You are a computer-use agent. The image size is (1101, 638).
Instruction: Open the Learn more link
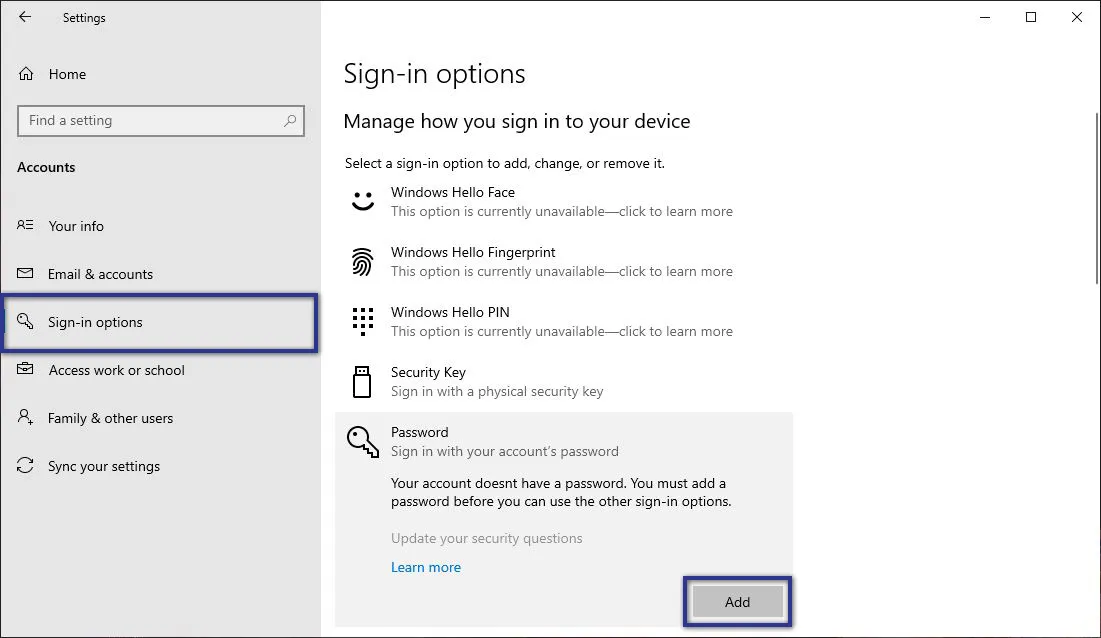426,566
